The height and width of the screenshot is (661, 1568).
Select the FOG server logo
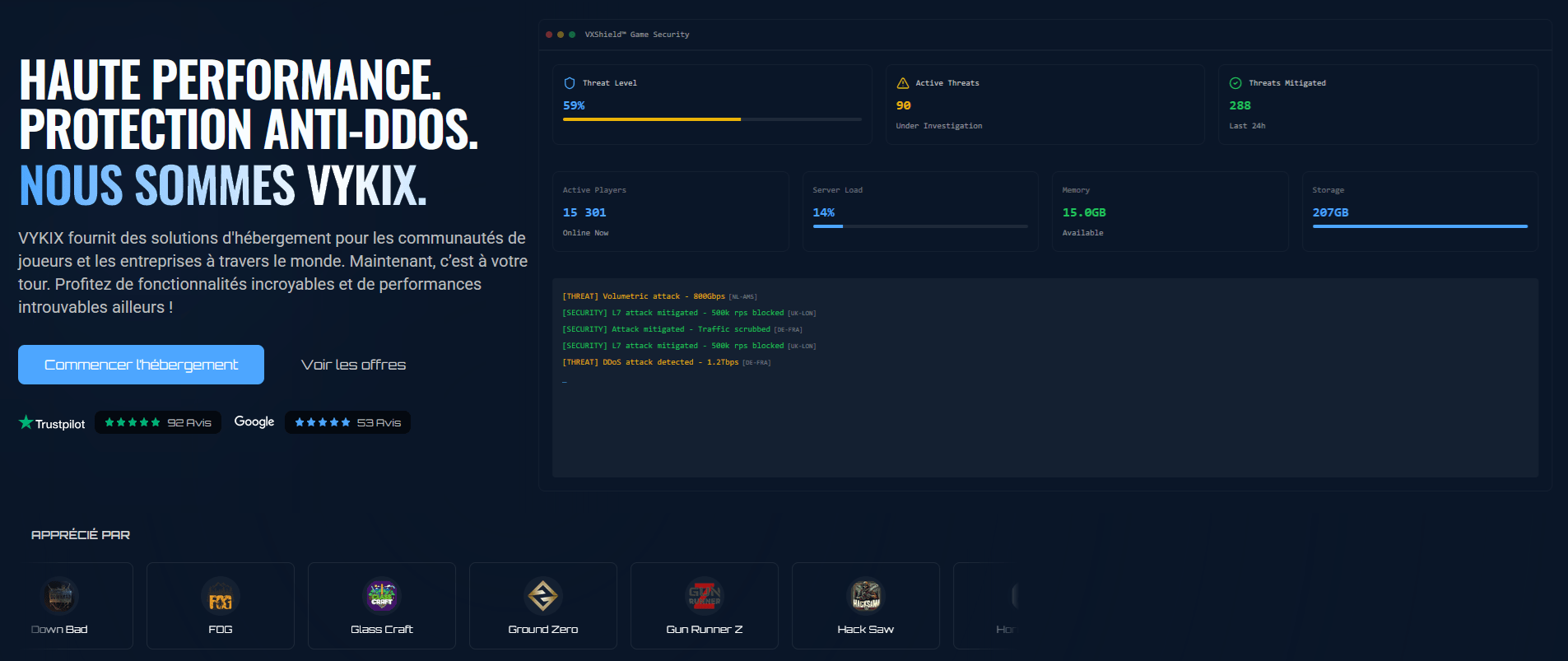pyautogui.click(x=221, y=595)
